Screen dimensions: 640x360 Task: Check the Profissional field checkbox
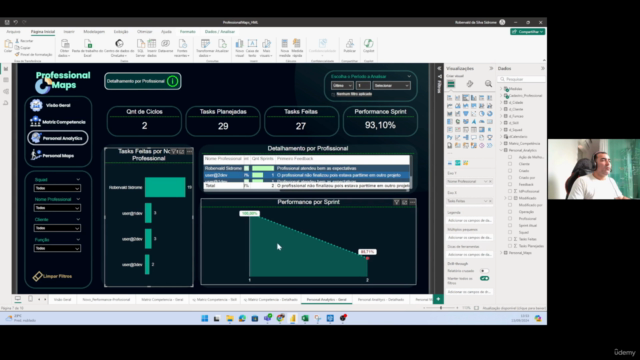[510, 218]
